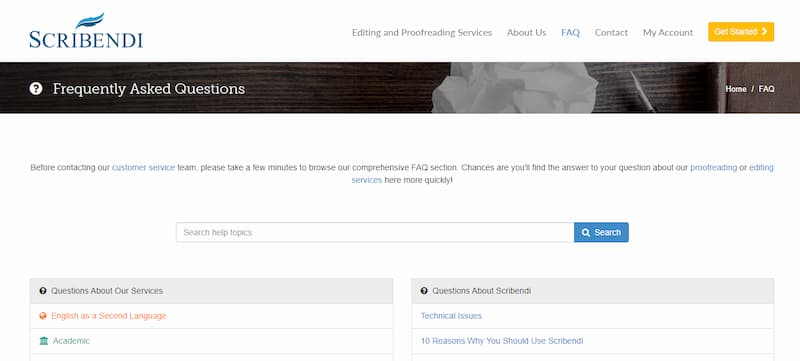Click question icon in Questions About Our Services header
This screenshot has height=361, width=800.
[x=43, y=291]
